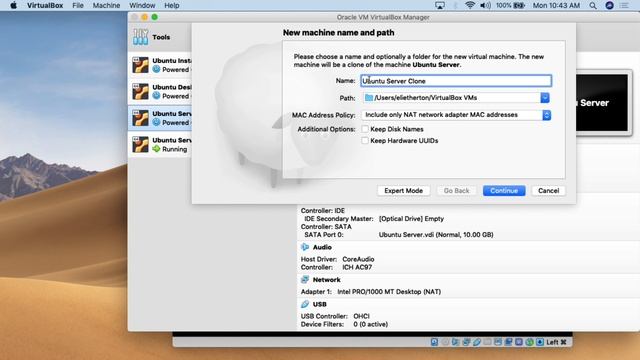Click the USB section icon

pyautogui.click(x=305, y=304)
